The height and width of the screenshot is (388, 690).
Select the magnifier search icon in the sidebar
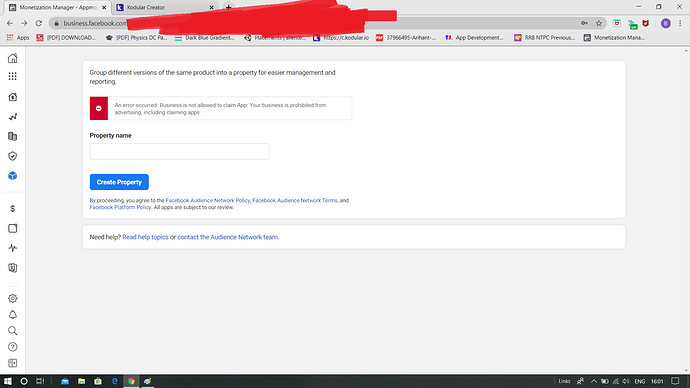click(x=12, y=331)
